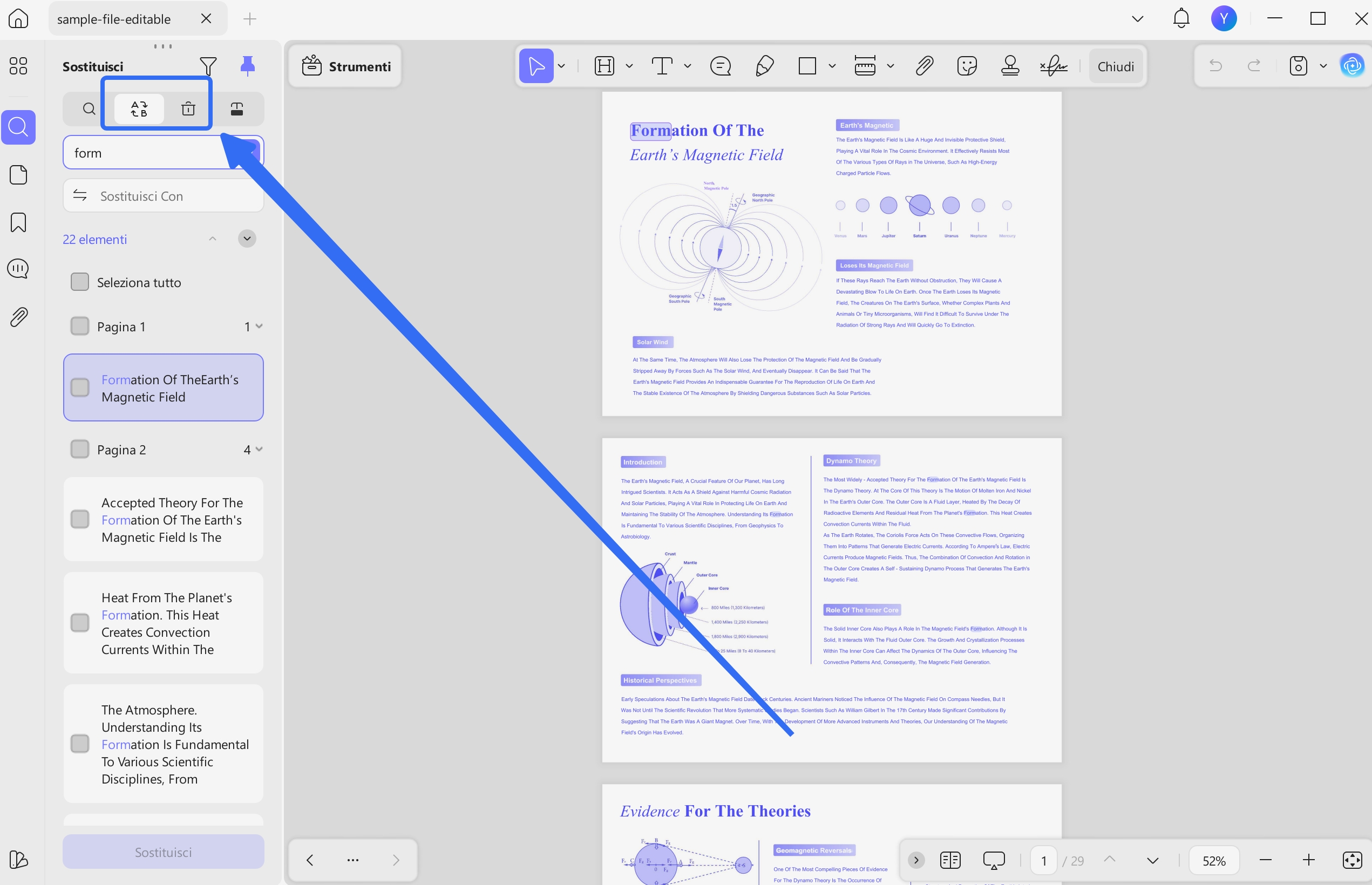Collapse the Pagina 2 results chevron

point(259,450)
